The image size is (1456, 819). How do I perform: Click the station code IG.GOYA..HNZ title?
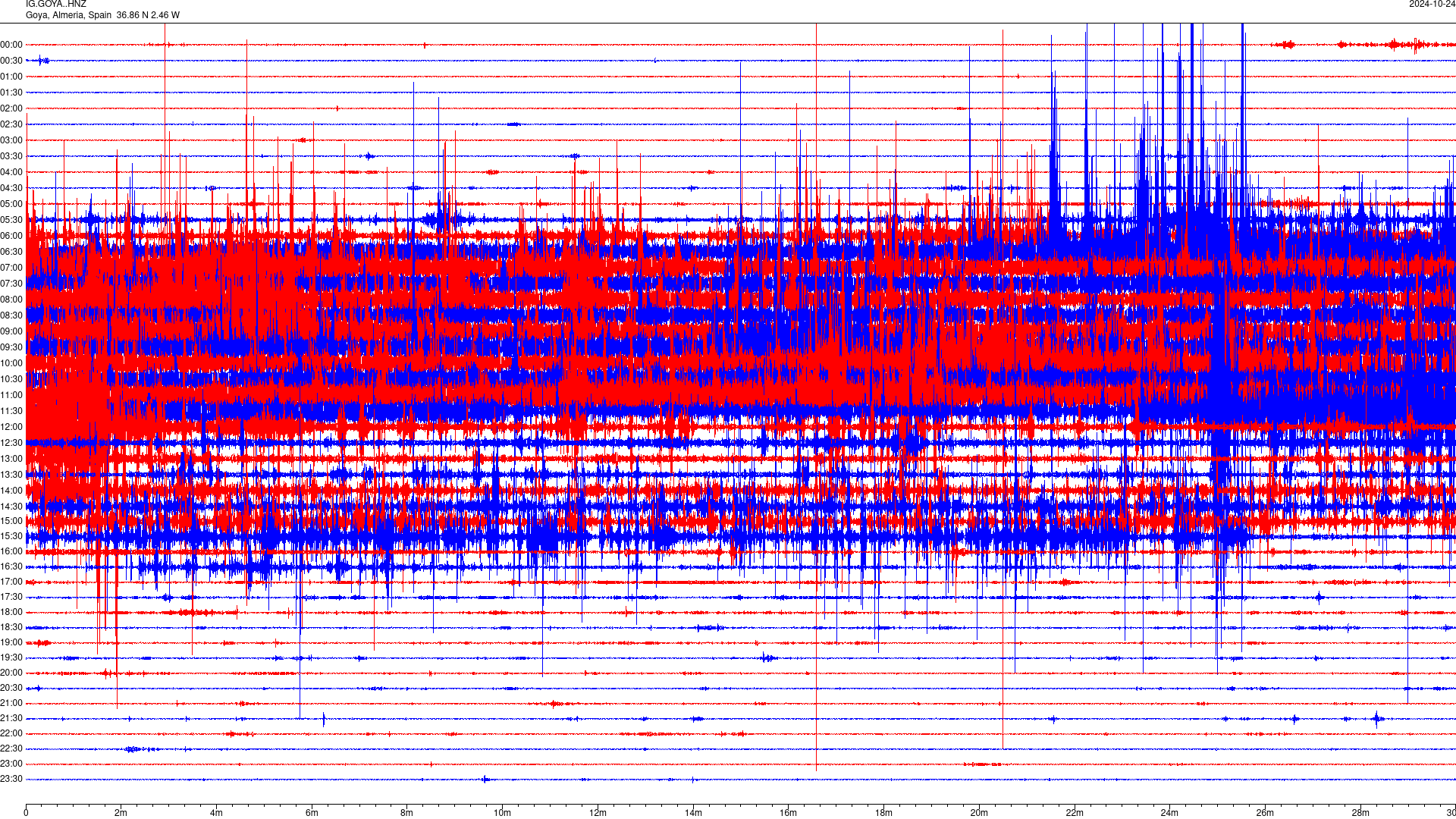pyautogui.click(x=56, y=4)
